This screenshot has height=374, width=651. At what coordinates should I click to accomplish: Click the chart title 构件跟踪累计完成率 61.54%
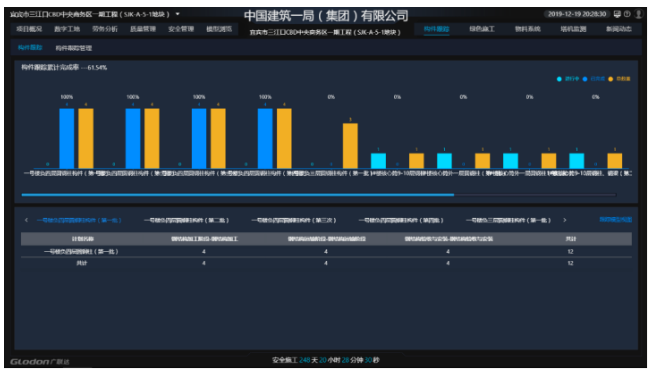64,67
